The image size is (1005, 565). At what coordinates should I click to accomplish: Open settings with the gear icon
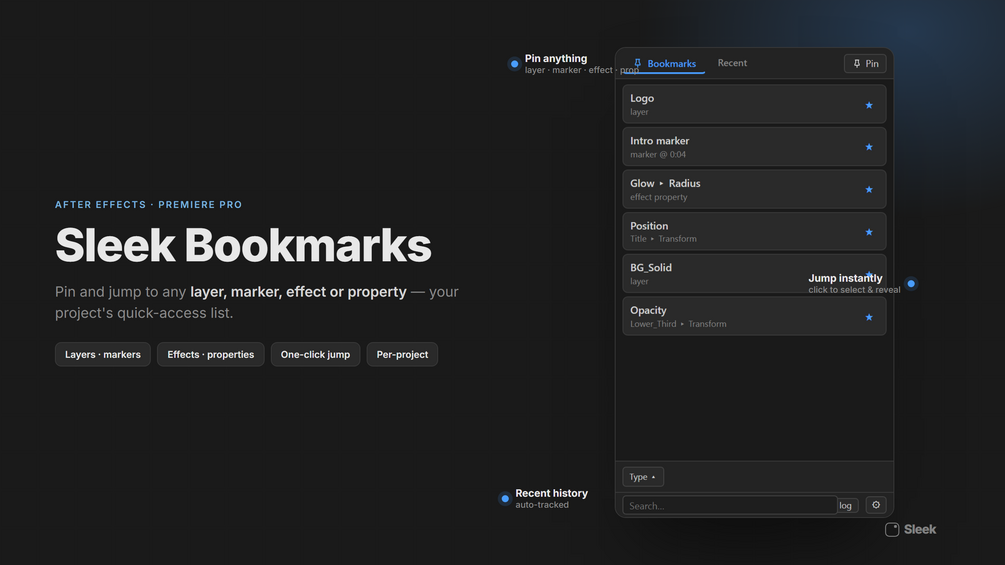pos(876,505)
